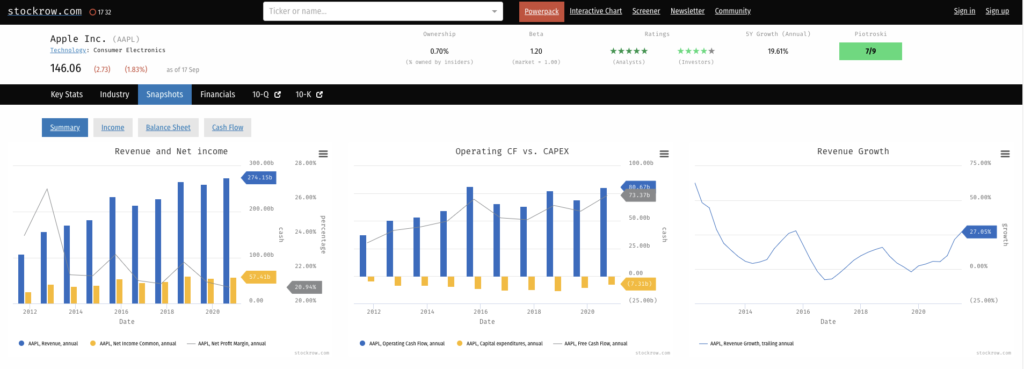Go to the Community page
The image size is (1024, 369).
(x=733, y=11)
